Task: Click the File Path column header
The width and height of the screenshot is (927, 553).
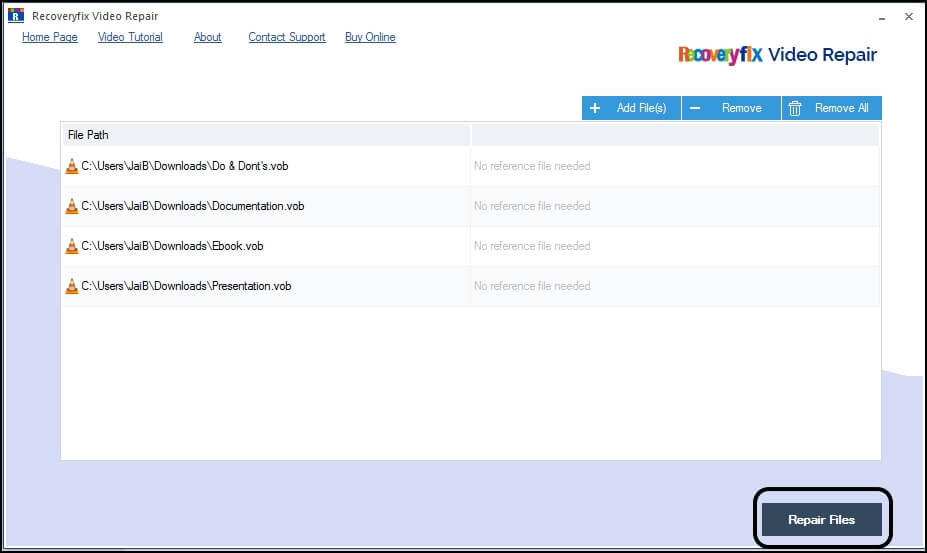Action: (x=266, y=135)
